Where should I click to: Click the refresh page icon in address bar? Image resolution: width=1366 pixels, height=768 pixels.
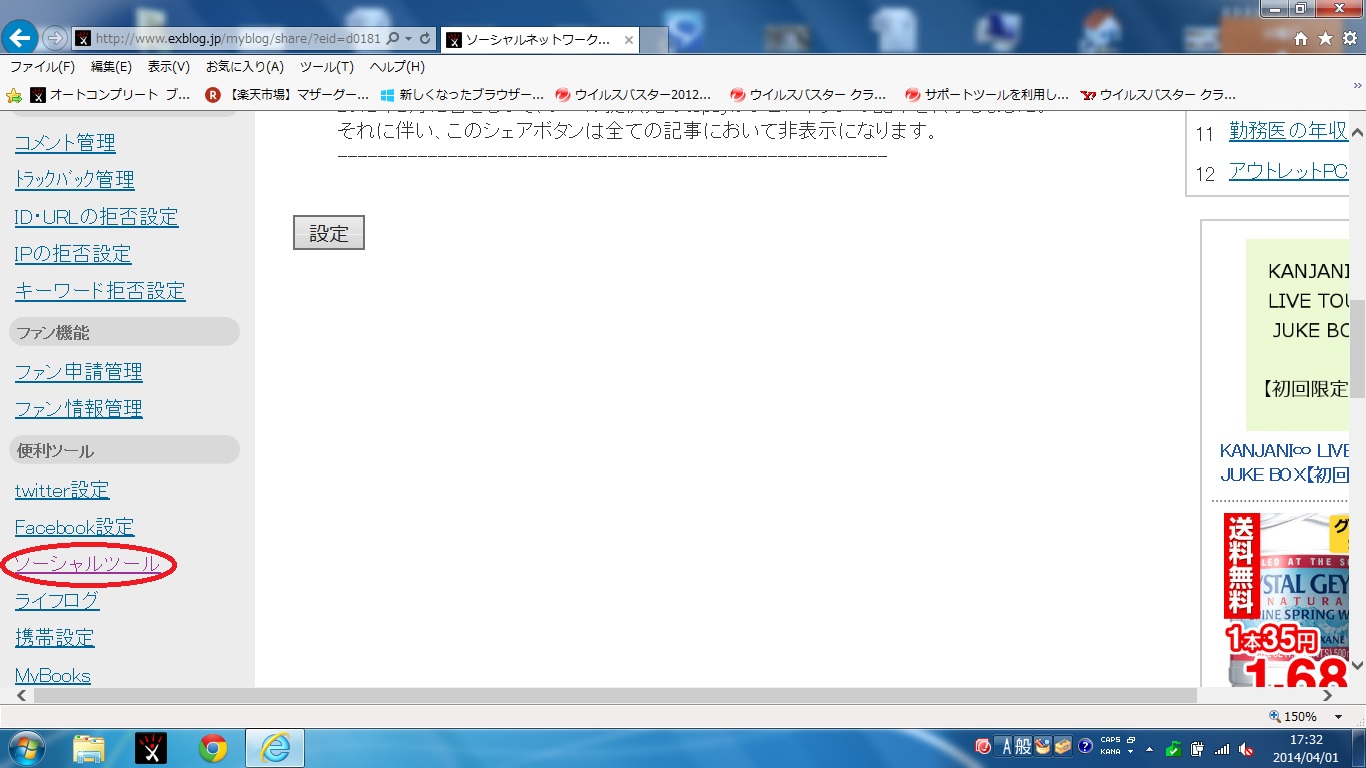click(x=426, y=39)
